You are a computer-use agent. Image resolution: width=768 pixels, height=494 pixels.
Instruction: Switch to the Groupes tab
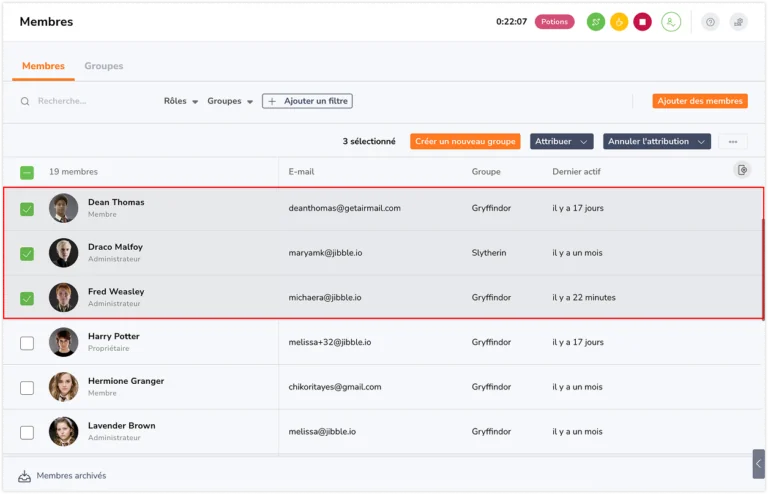point(104,66)
